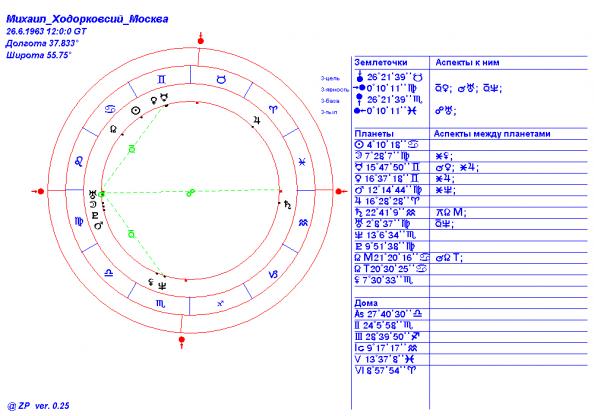Viewport: 594px width, 416px height.
Task: Click the Аспекты к ним header
Action: [467, 63]
